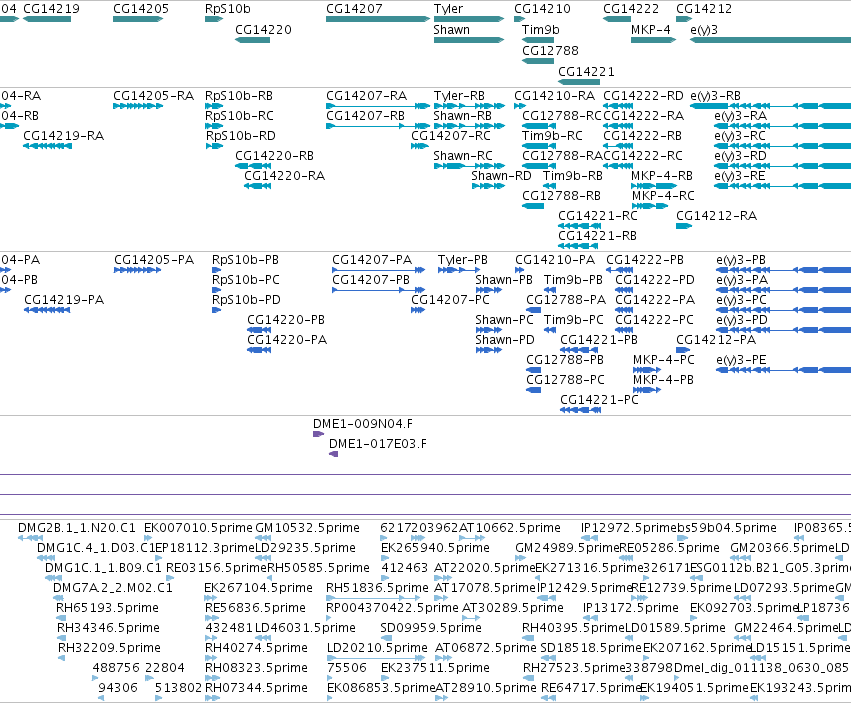Select the CG14205-PA protein glyph
This screenshot has height=703, width=851.
pyautogui.click(x=138, y=270)
